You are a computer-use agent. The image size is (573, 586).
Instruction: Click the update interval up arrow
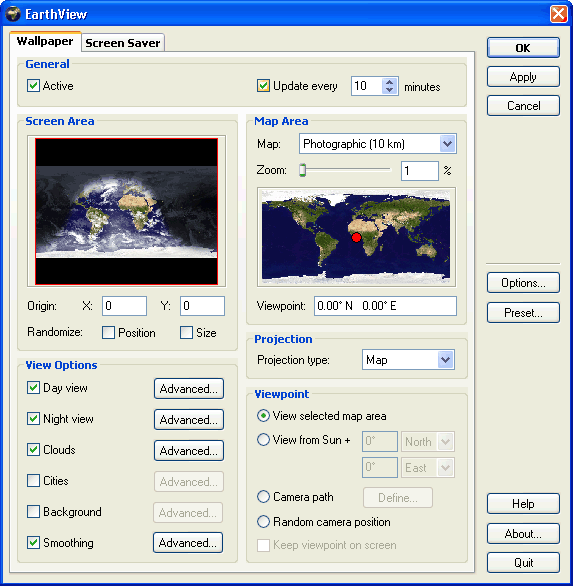[x=389, y=82]
